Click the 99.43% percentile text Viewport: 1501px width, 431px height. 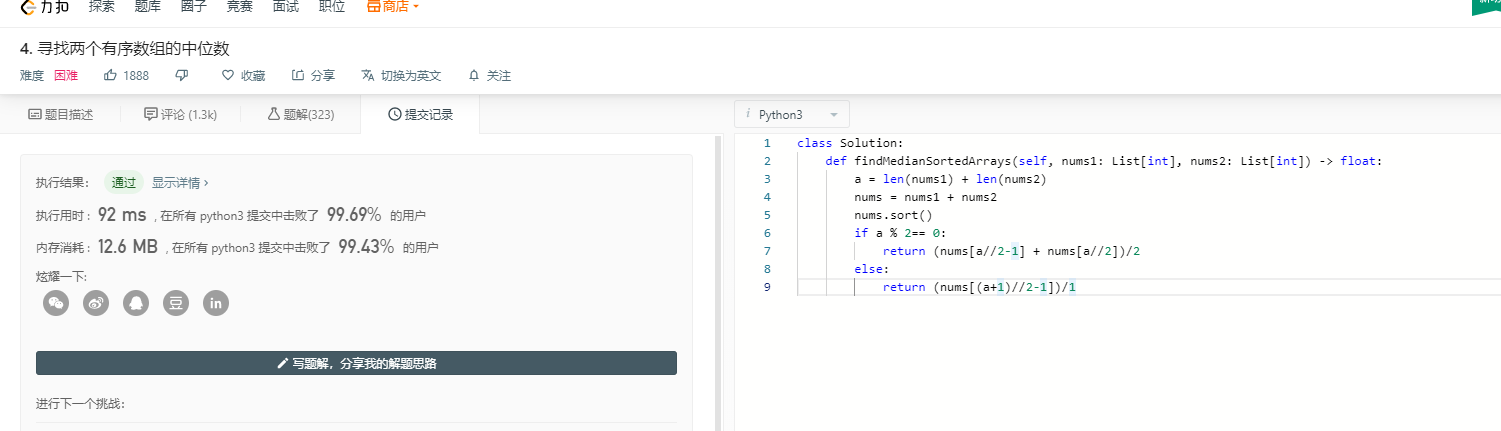click(x=366, y=247)
